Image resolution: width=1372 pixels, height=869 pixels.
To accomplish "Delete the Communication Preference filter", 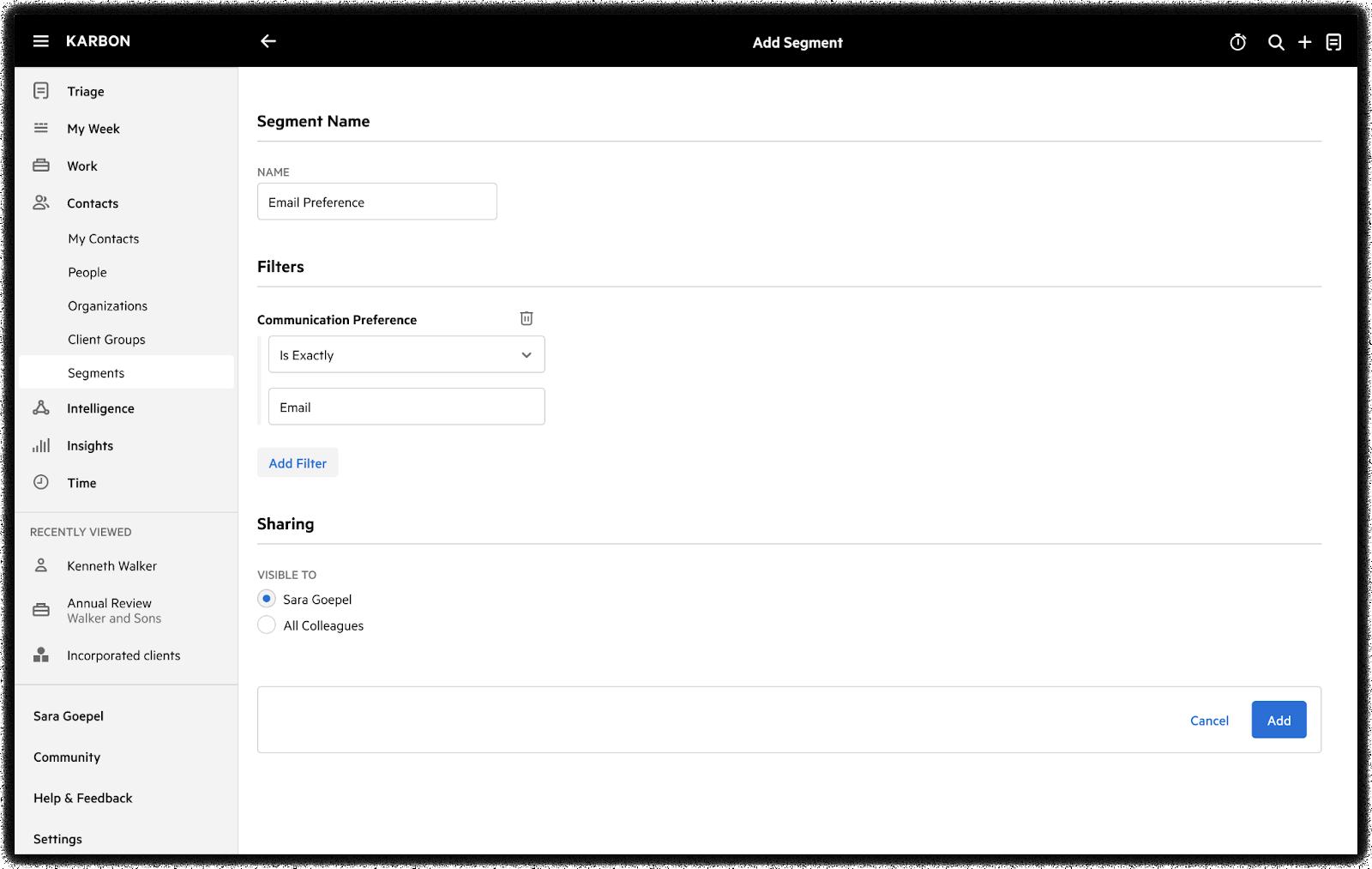I will click(527, 318).
